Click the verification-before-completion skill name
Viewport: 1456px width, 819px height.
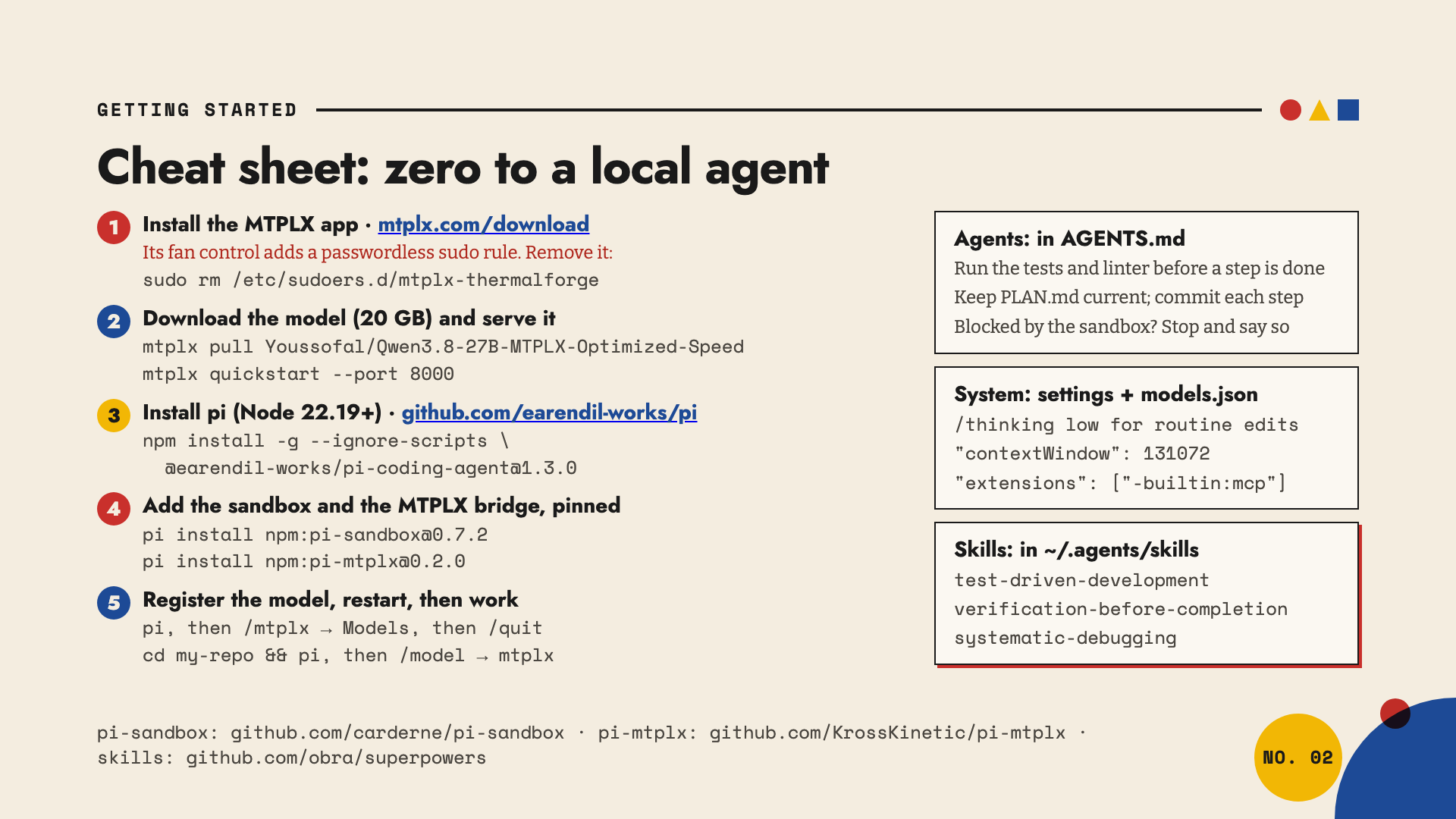[x=1121, y=609]
